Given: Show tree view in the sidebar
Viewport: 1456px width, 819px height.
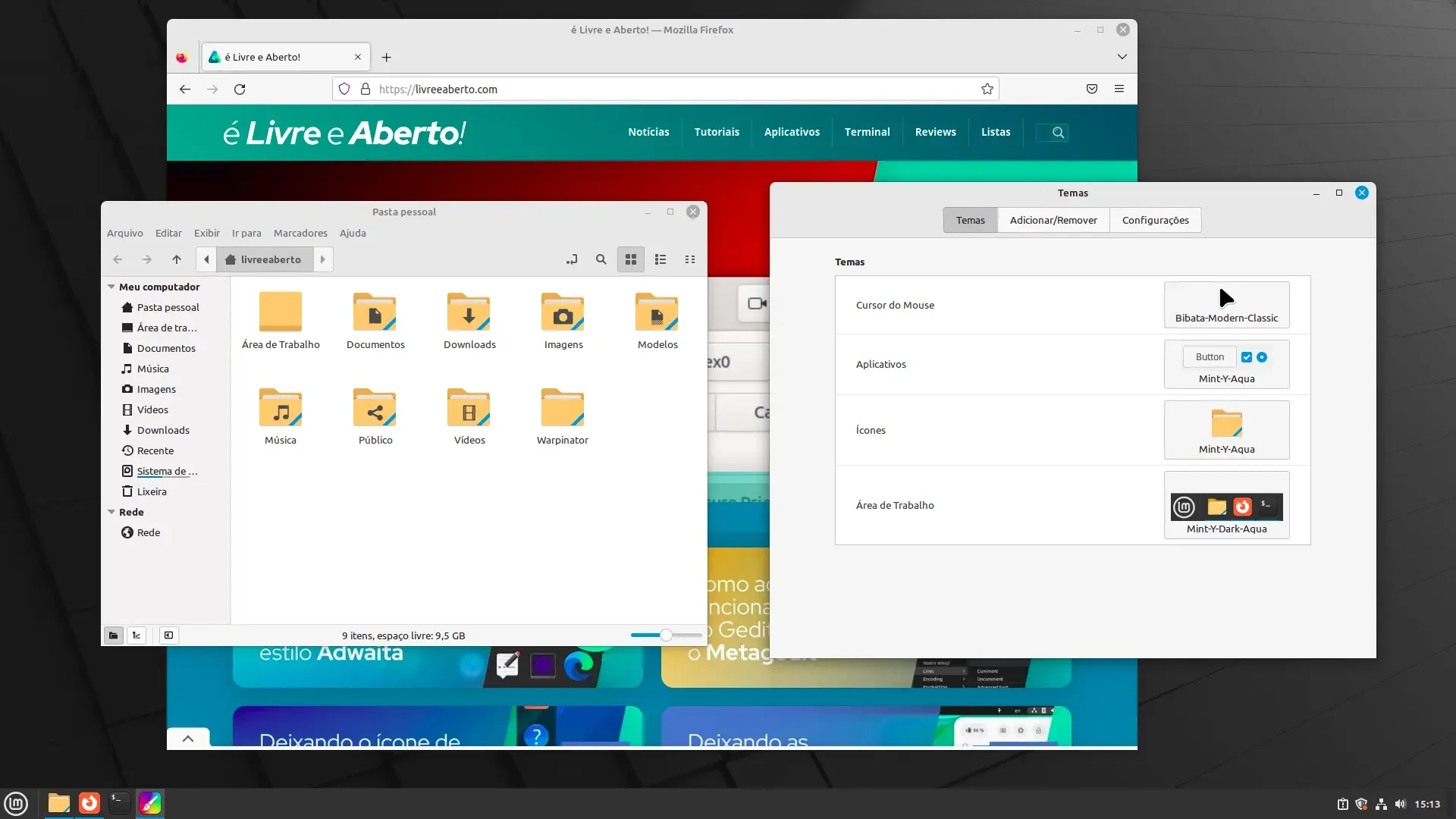Looking at the screenshot, I should (136, 635).
